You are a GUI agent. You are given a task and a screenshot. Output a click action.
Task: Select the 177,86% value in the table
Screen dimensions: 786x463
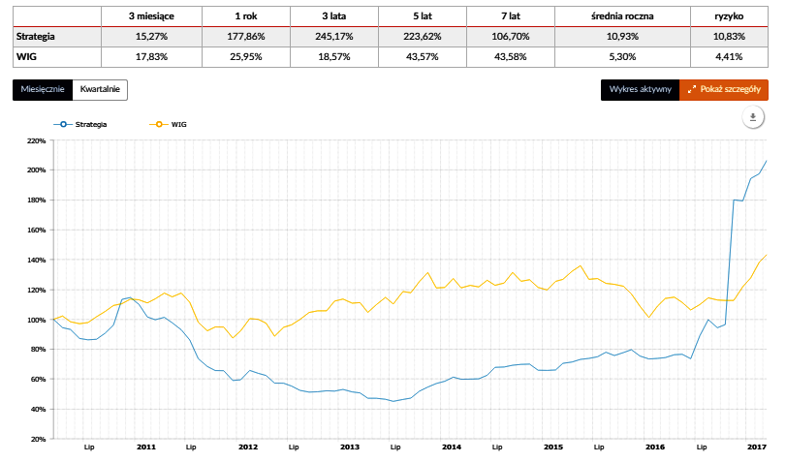[x=246, y=36]
